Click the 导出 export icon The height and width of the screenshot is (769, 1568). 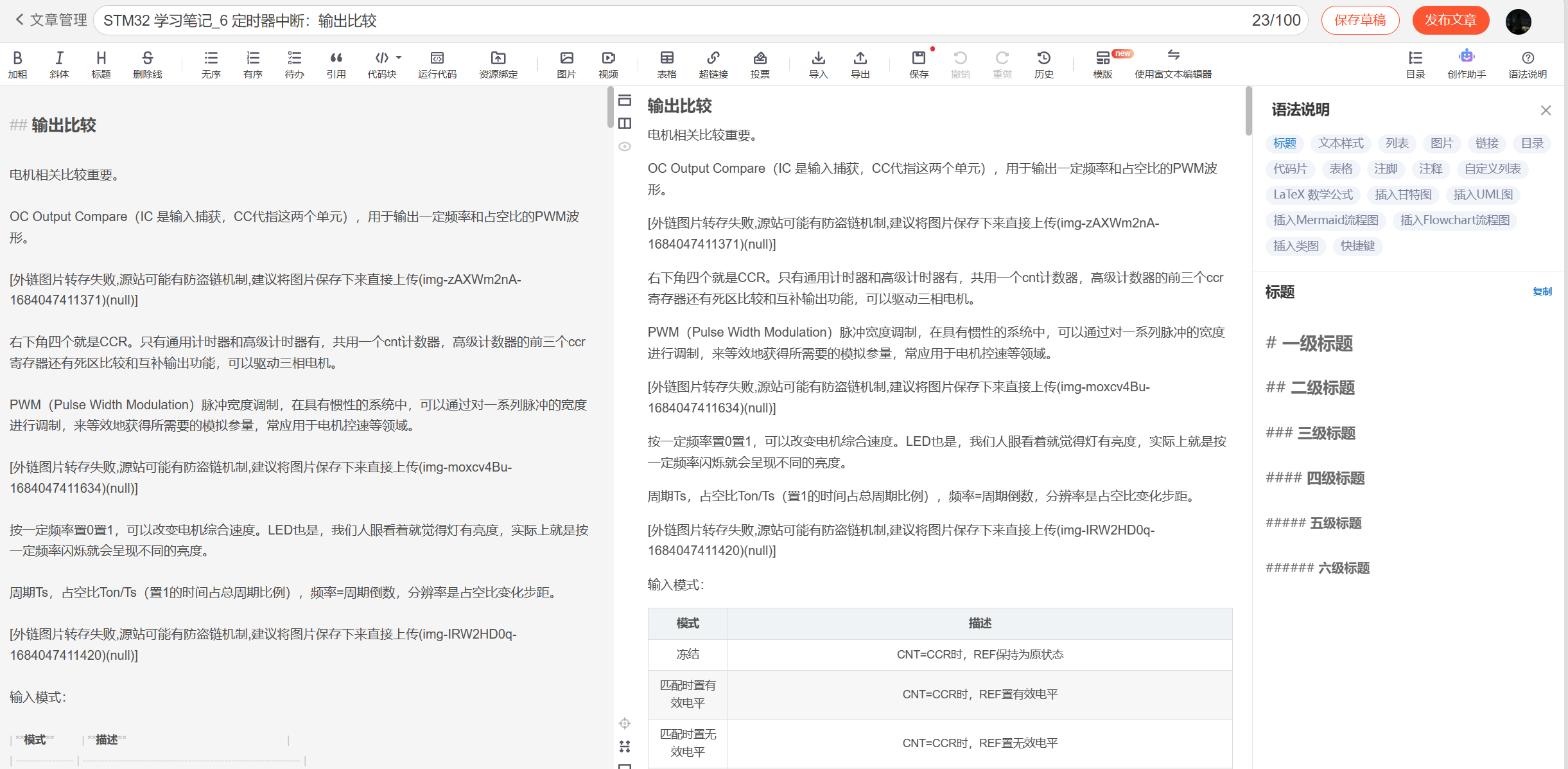coord(860,64)
